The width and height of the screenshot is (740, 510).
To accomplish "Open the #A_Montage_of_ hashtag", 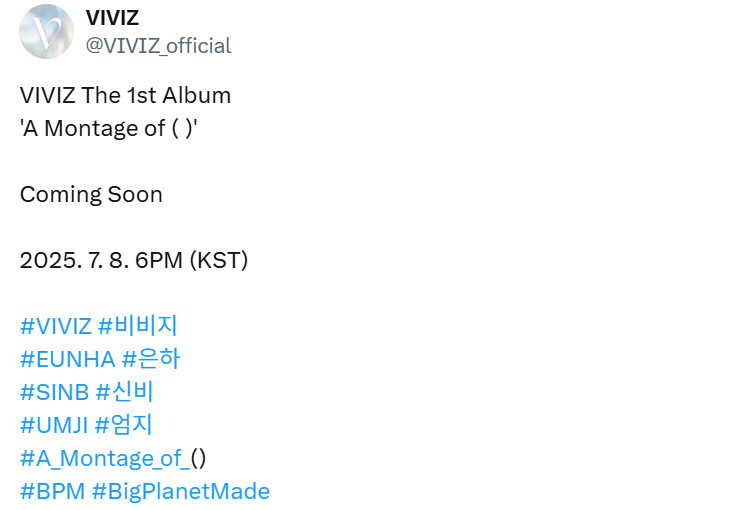I will [x=104, y=458].
